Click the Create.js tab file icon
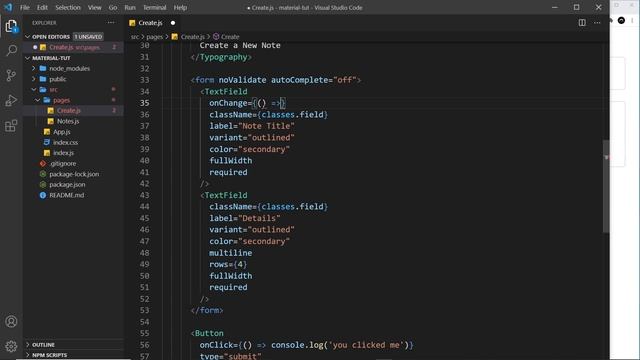The width and height of the screenshot is (640, 360). tap(132, 23)
